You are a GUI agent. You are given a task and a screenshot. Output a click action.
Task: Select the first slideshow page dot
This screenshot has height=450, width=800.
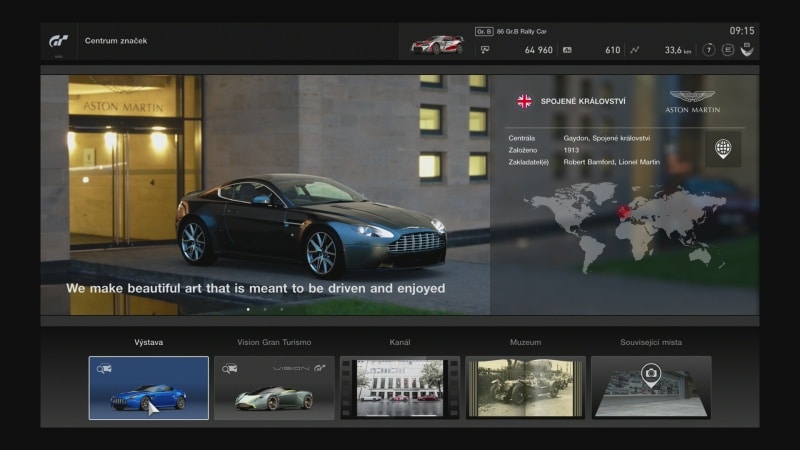point(248,309)
